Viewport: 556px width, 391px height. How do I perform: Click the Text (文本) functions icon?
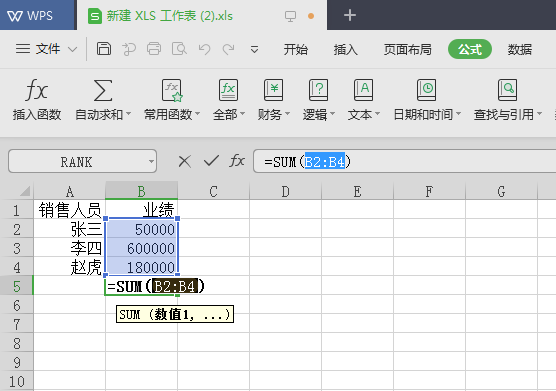363,90
